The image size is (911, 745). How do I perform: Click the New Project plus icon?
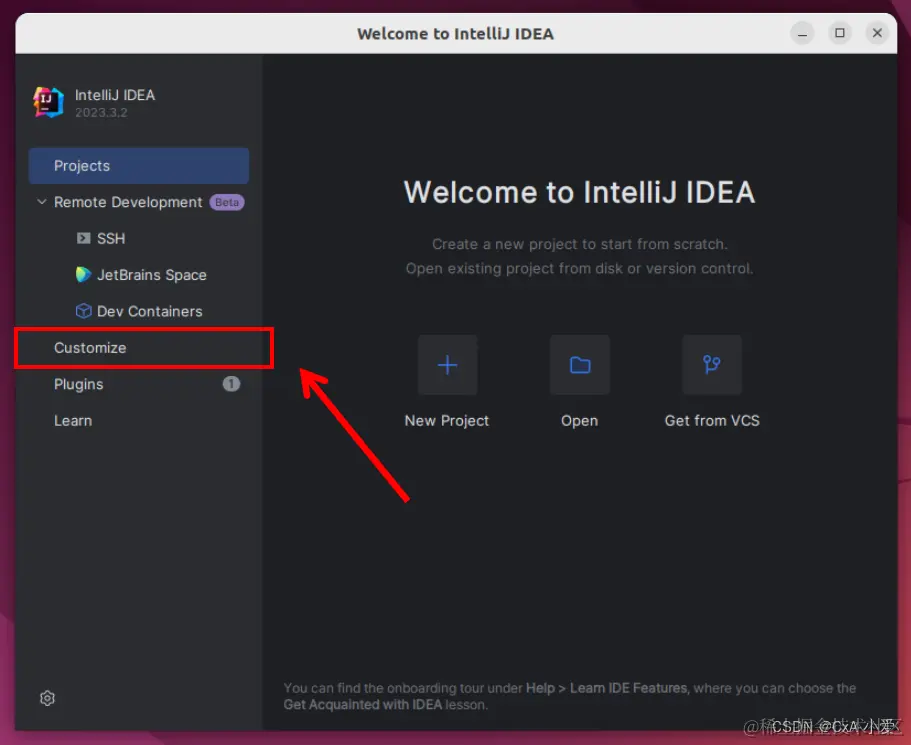tap(447, 365)
